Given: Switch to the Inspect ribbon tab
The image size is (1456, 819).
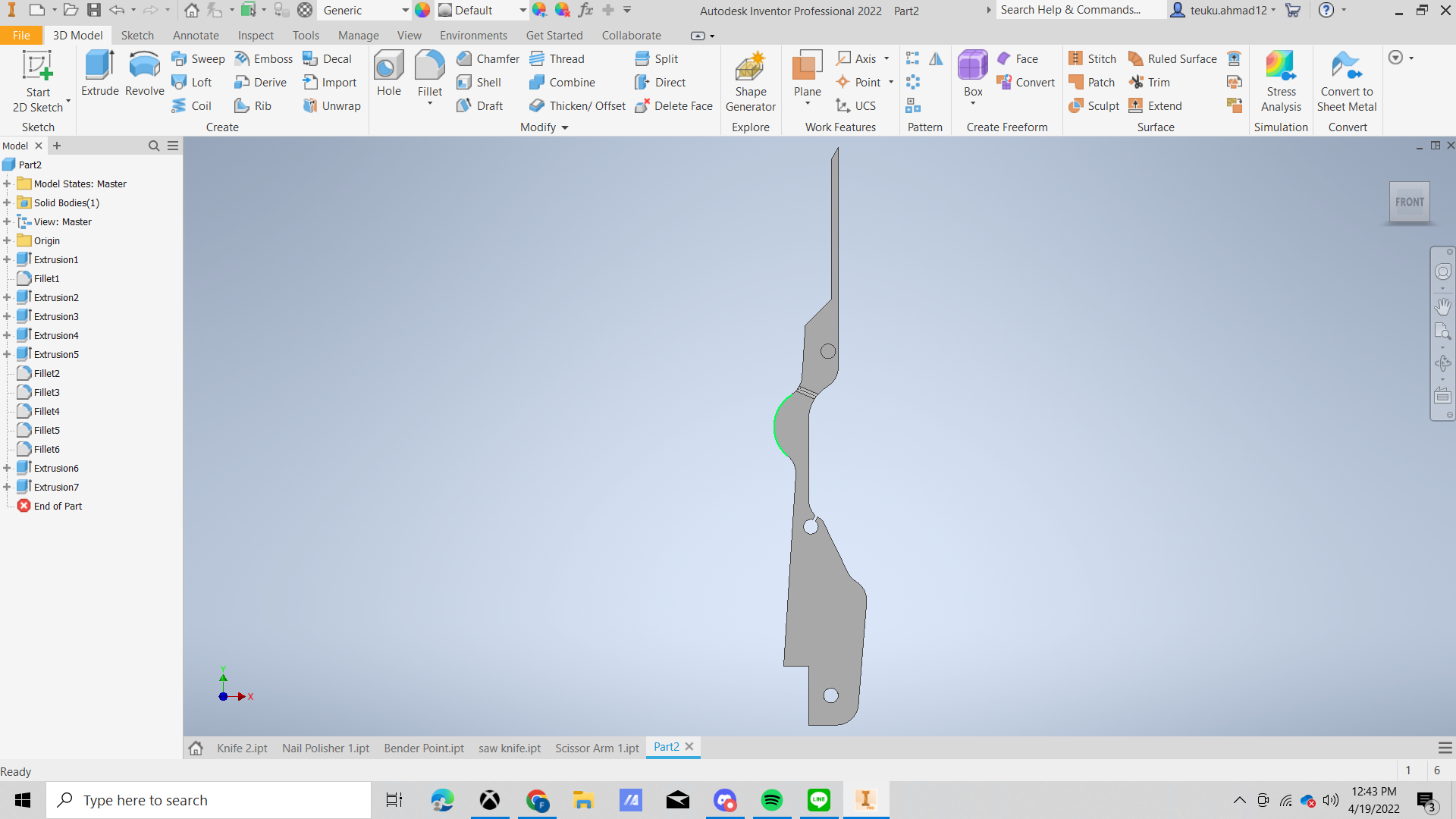Looking at the screenshot, I should (x=256, y=36).
